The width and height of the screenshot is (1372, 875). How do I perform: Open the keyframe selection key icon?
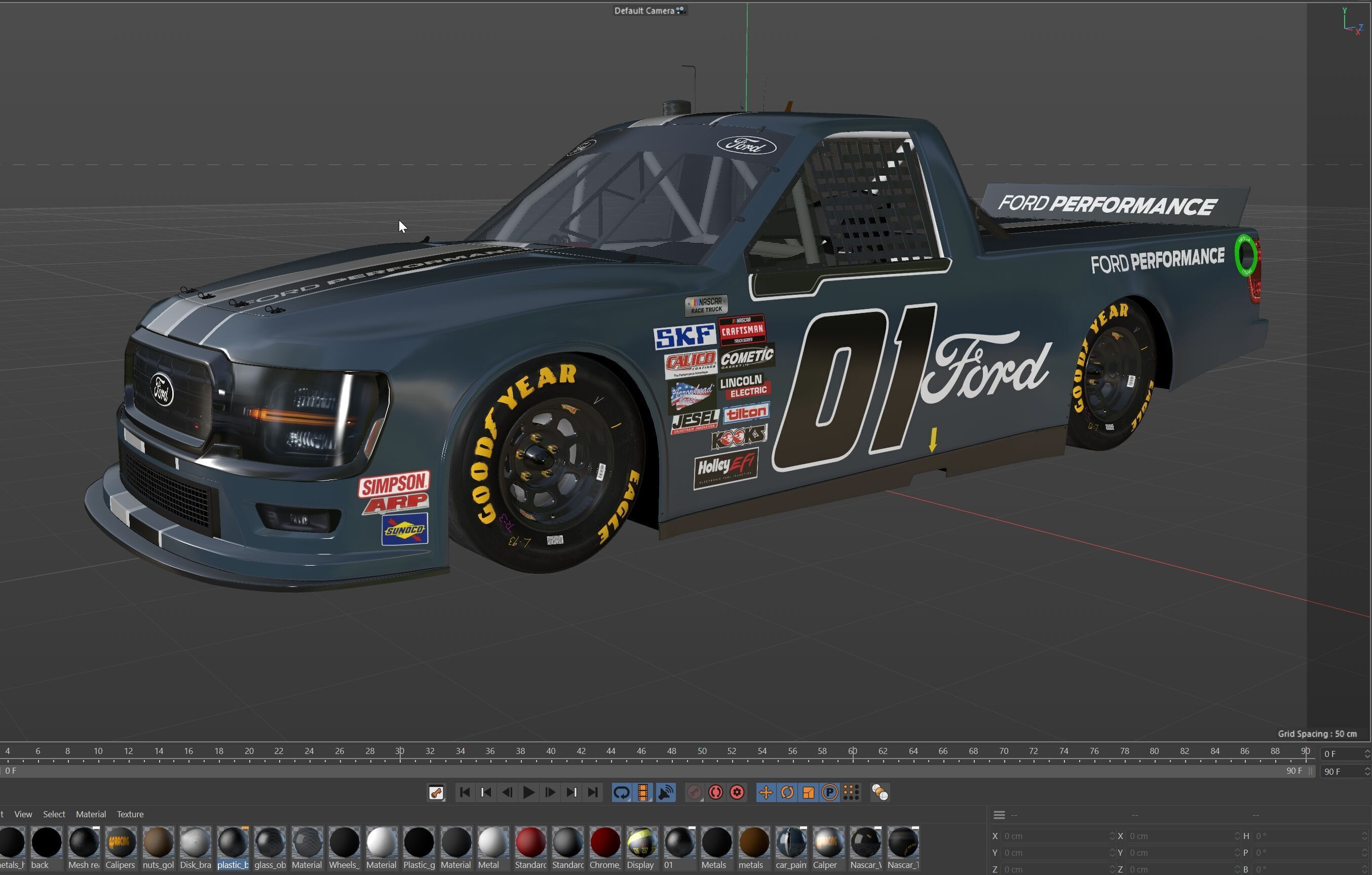pos(436,792)
